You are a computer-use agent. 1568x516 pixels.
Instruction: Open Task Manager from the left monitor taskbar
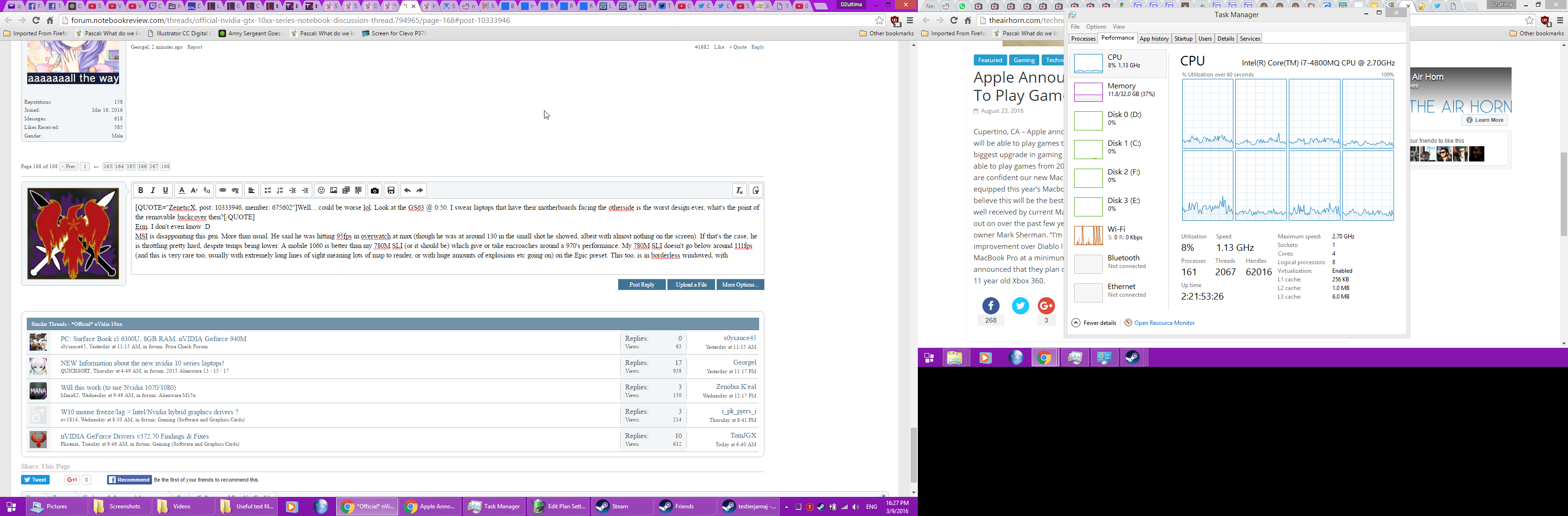(x=494, y=506)
